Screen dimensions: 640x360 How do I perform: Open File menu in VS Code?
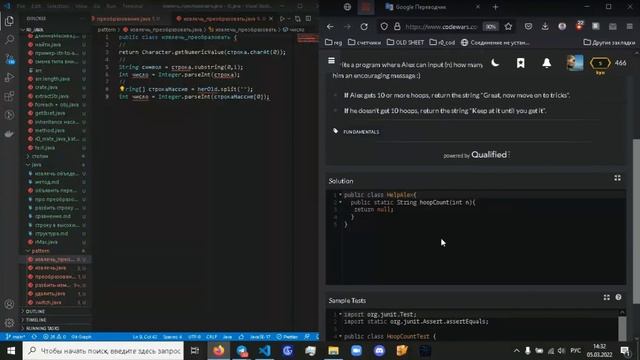21,6
